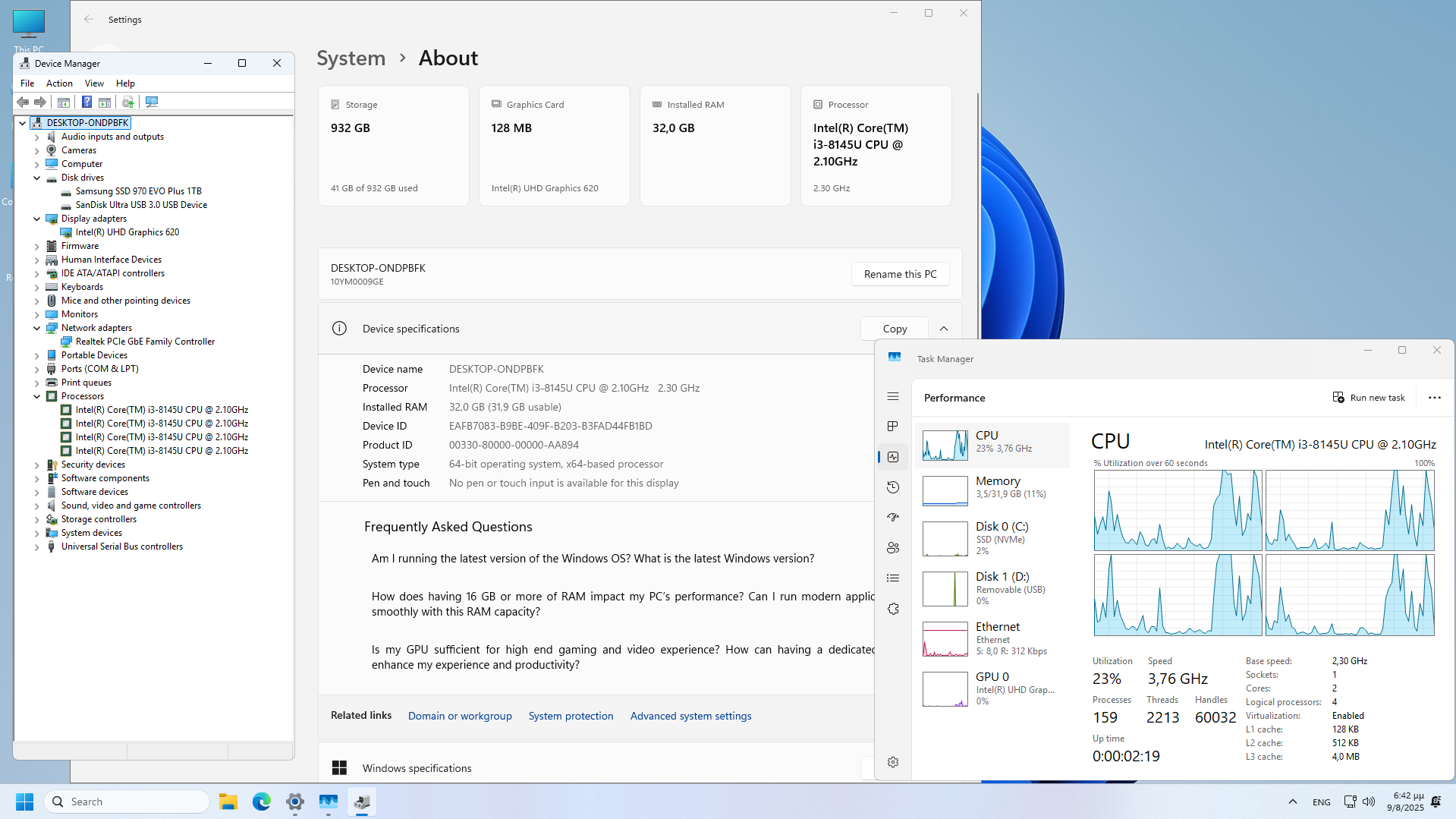Viewport: 1456px width, 819px height.
Task: Open Services icon in Task Manager sidebar
Action: (x=893, y=609)
